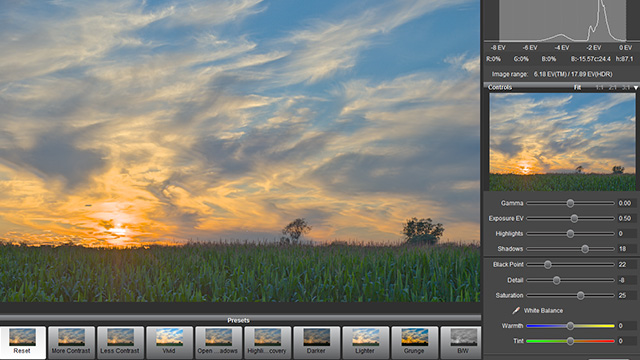Screen dimensions: 640x360
Task: Apply the Vivid preset thumbnail
Action: point(169,342)
